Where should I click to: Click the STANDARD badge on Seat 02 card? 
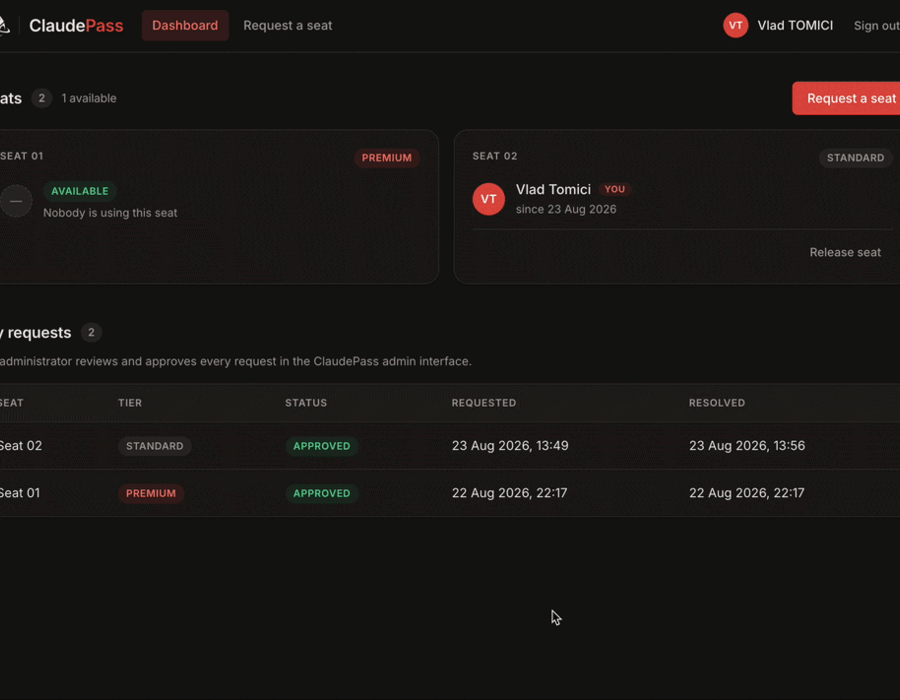click(x=855, y=158)
